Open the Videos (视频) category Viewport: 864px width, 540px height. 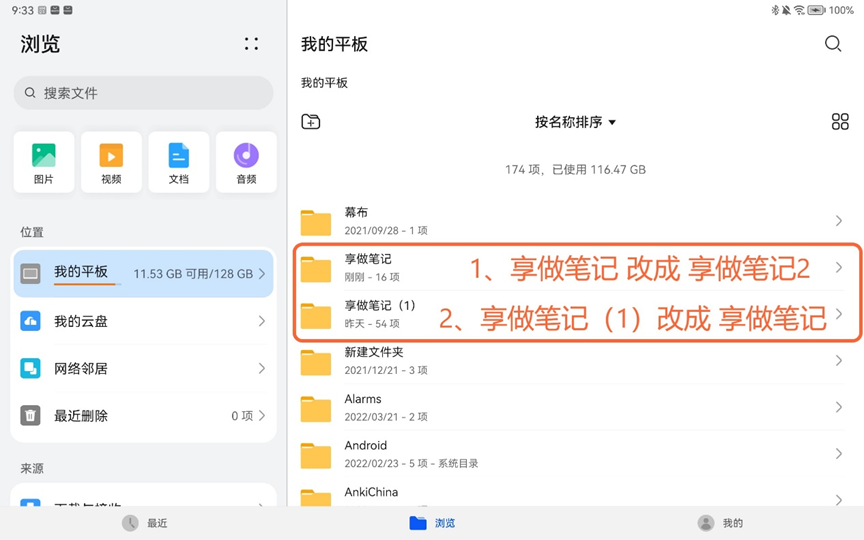[x=111, y=162]
